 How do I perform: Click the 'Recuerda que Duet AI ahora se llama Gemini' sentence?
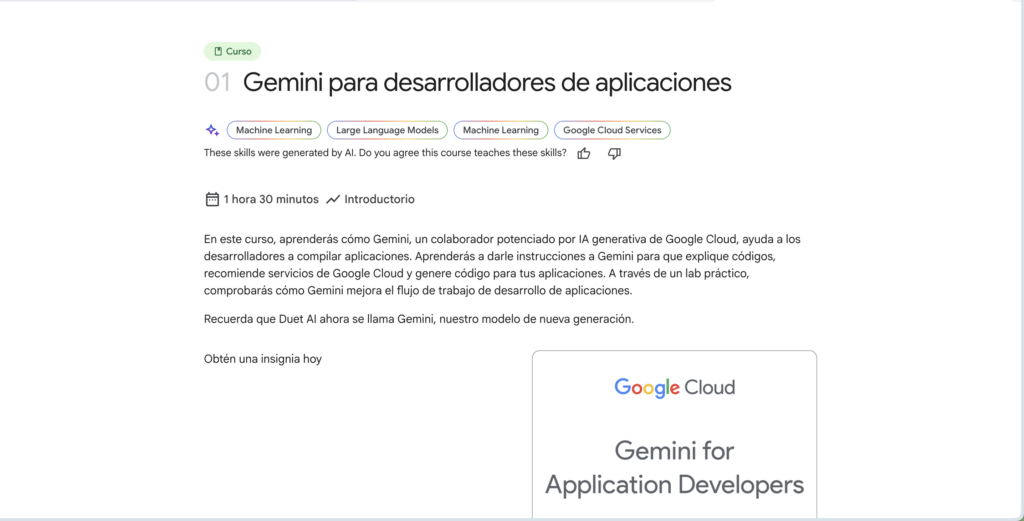[x=419, y=320]
